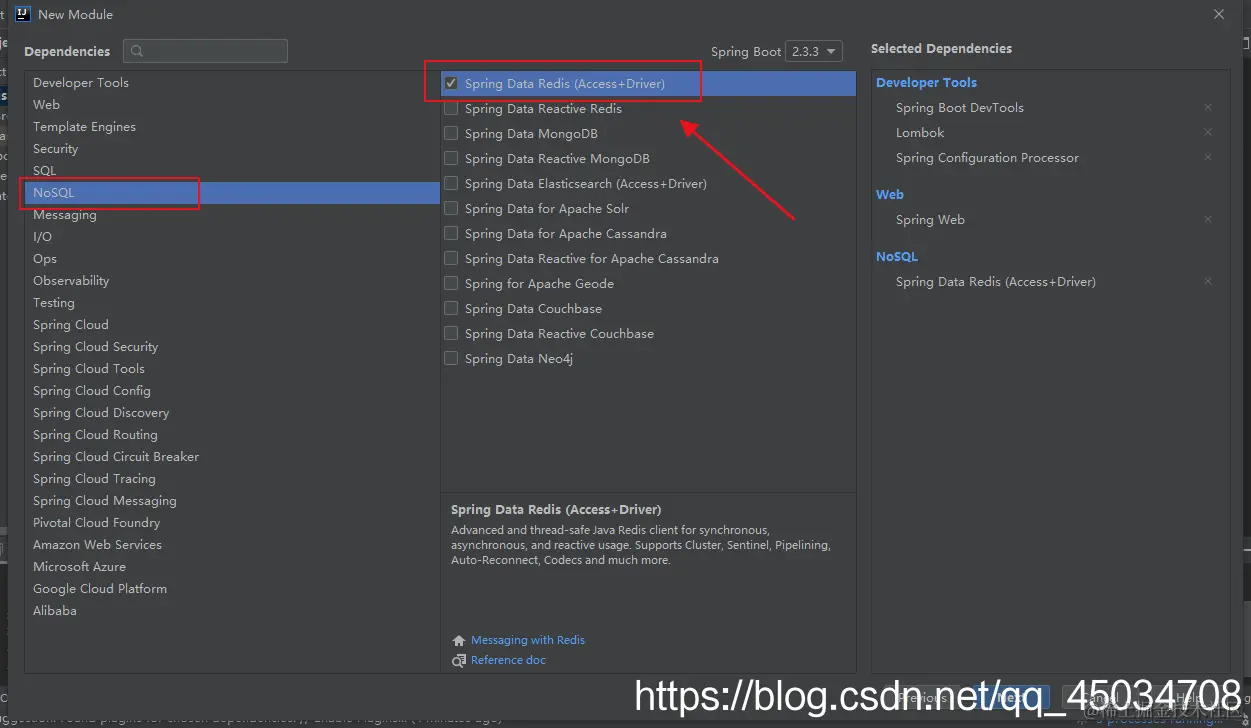Screen dimensions: 1251x728
Task: Check Spring Data Reactive Redis
Action: pos(451,108)
